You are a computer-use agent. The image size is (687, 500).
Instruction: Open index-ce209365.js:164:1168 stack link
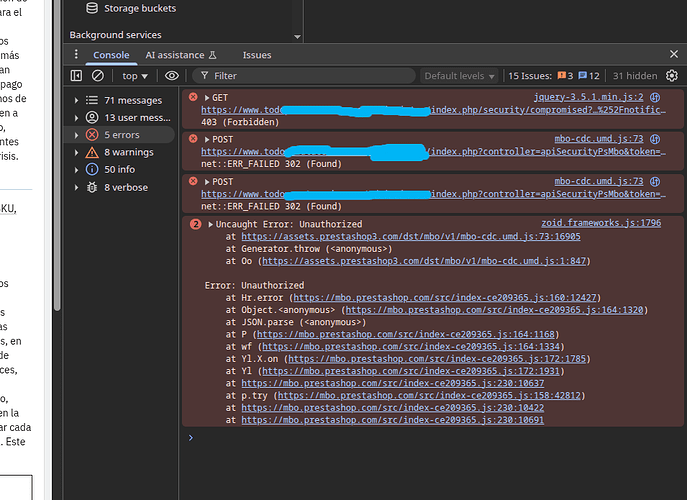tap(406, 334)
